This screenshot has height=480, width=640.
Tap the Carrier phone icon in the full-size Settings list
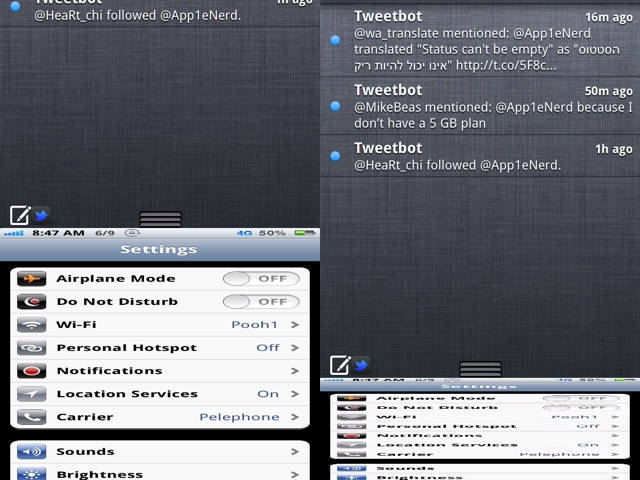(31, 417)
